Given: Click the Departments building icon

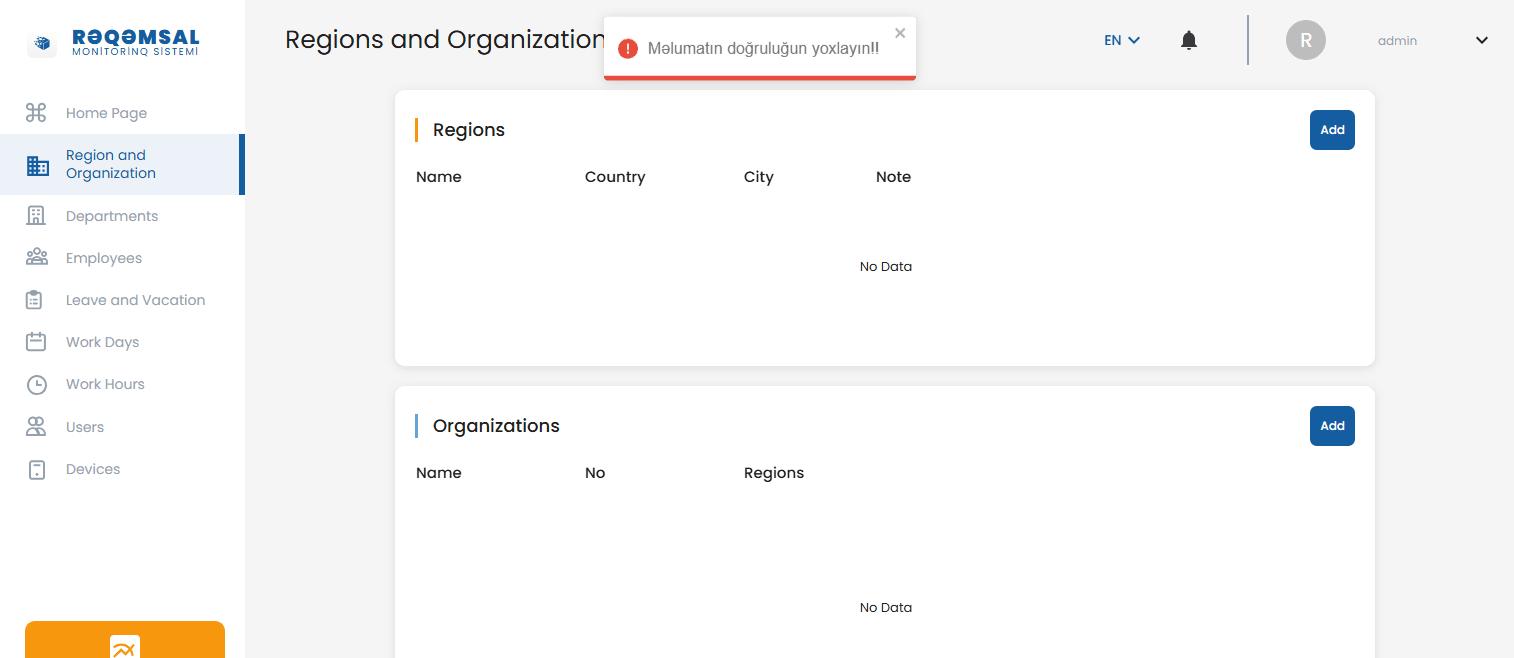Looking at the screenshot, I should (36, 216).
